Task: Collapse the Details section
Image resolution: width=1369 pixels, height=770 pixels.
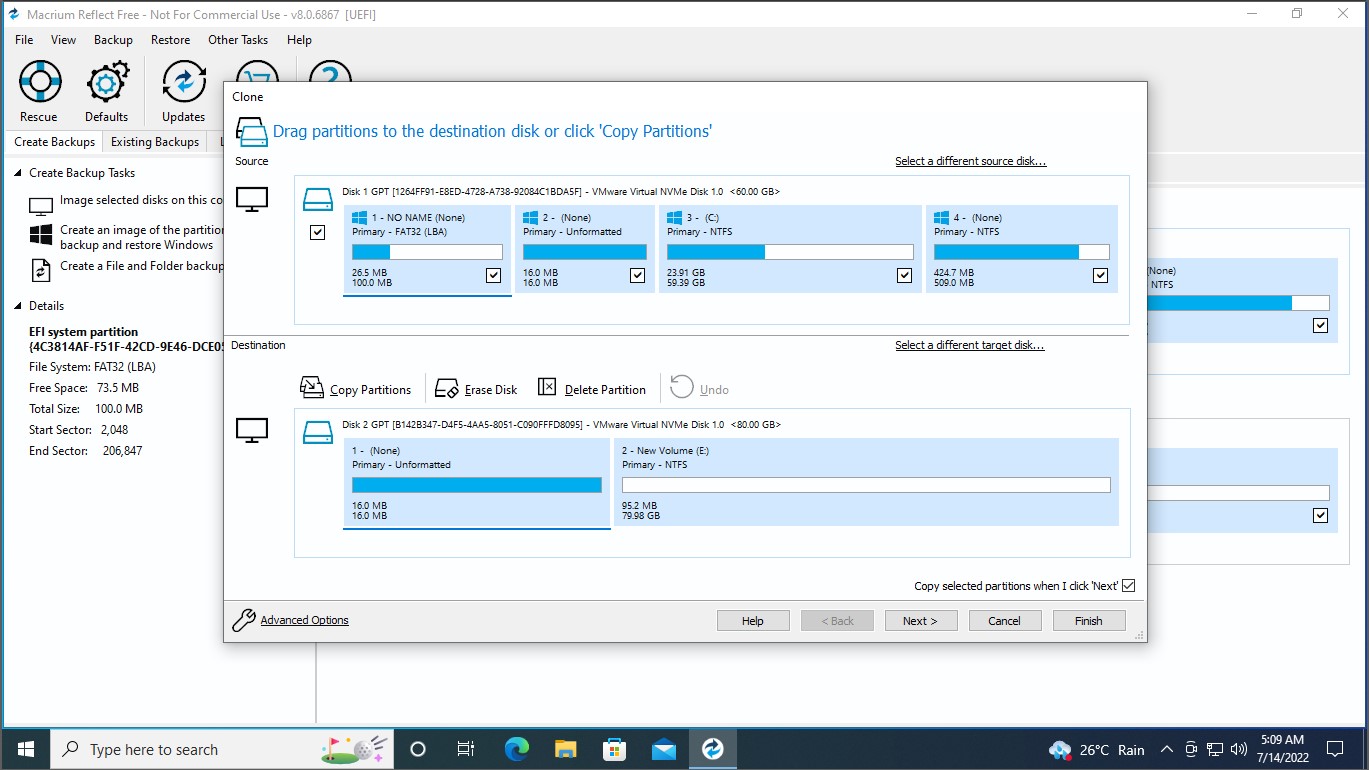Action: click(x=18, y=306)
